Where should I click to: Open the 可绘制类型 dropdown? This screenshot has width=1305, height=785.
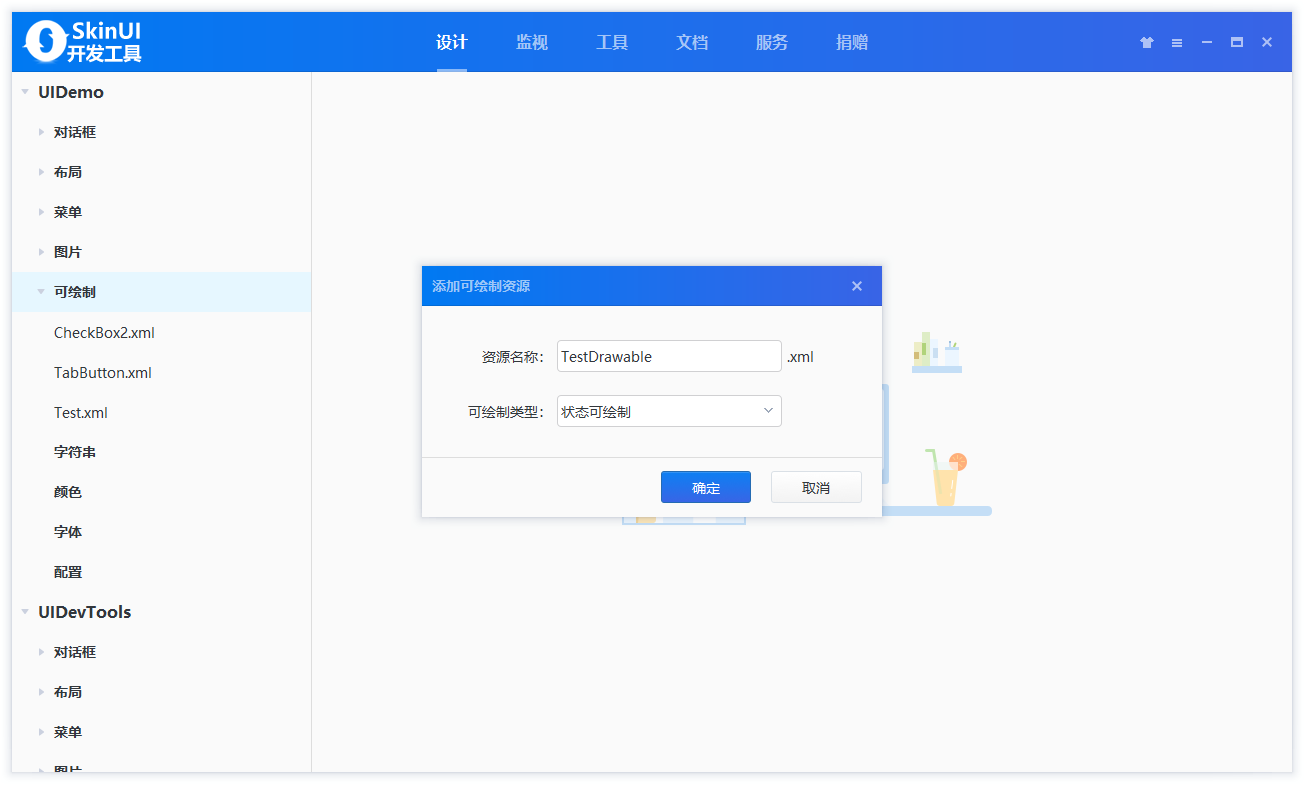point(669,411)
